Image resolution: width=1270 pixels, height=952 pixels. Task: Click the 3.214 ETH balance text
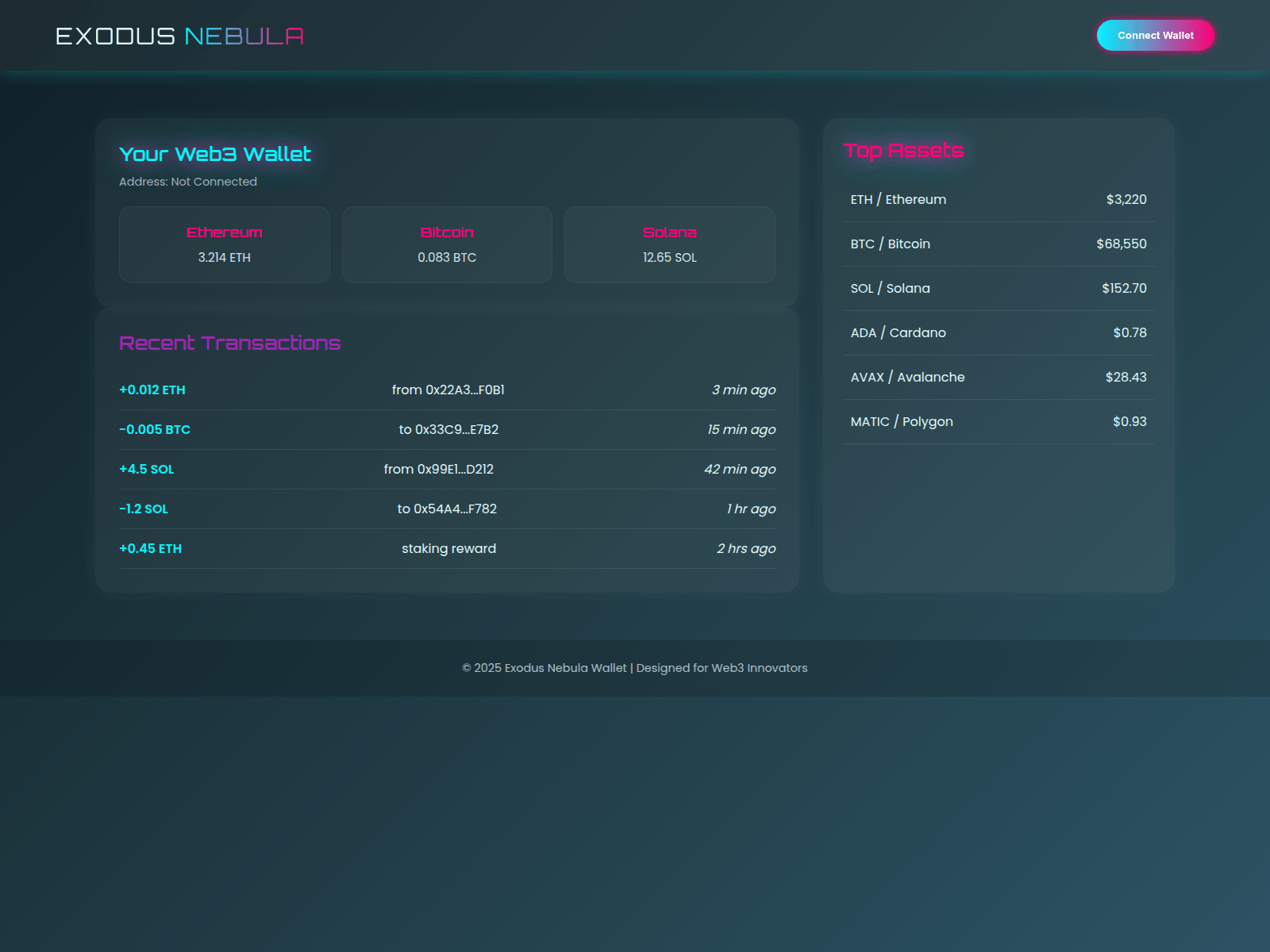click(224, 257)
